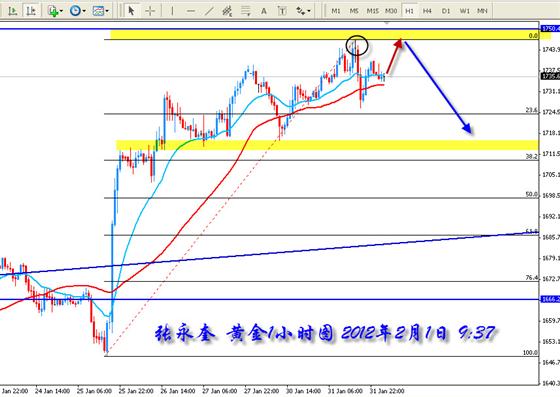Select the MN monthly timeframe
This screenshot has height=397, width=560.
[x=482, y=11]
